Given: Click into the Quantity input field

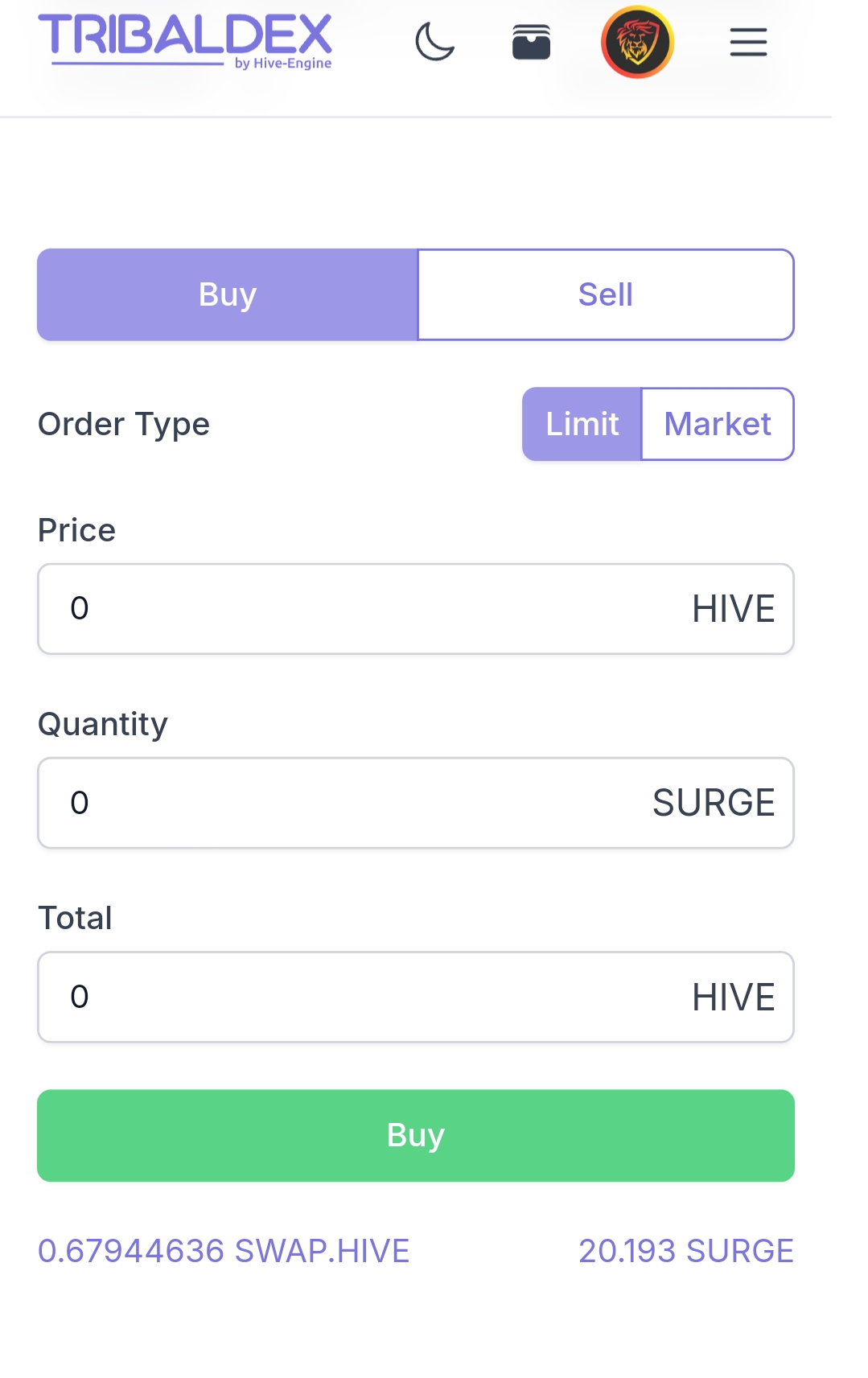Looking at the screenshot, I should (x=416, y=803).
